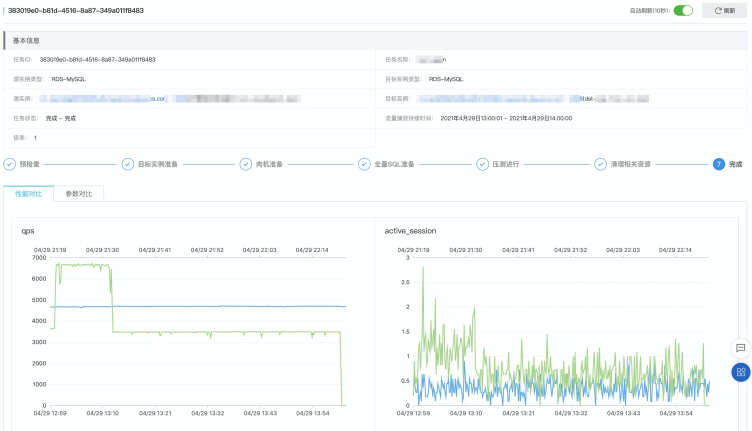Click the source instance blurred link
This screenshot has height=431, width=752.
click(102, 99)
